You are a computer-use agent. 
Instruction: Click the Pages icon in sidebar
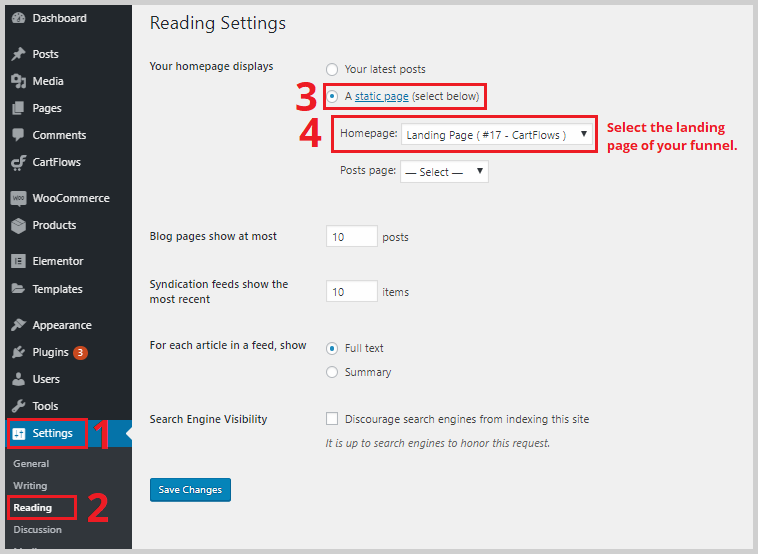18,108
